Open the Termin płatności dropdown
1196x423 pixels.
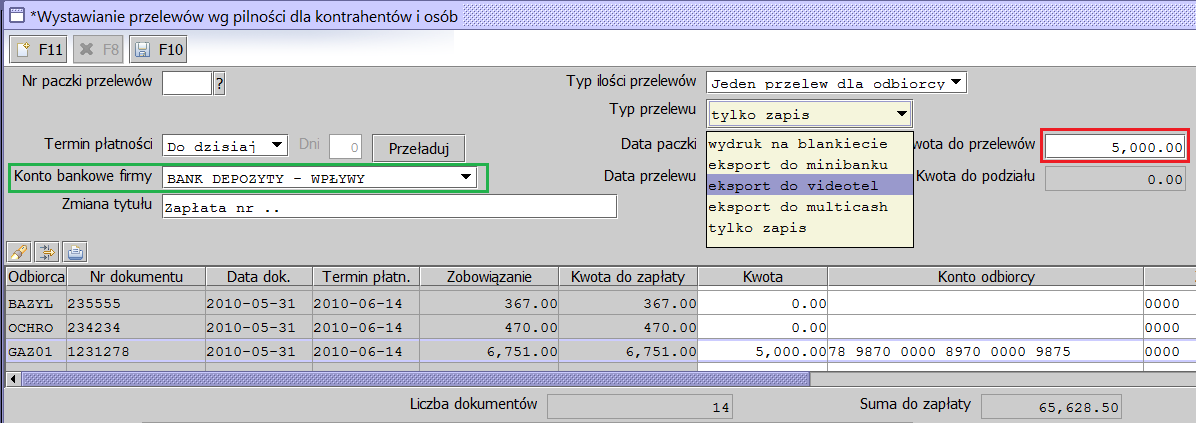click(225, 145)
